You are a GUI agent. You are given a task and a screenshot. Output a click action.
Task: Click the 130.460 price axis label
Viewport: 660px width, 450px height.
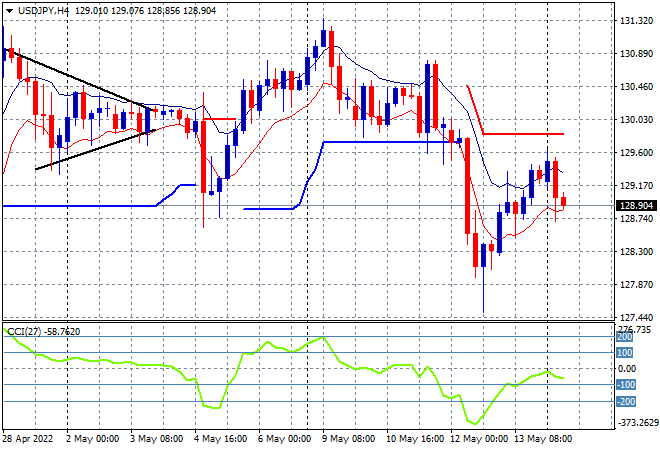click(x=637, y=87)
